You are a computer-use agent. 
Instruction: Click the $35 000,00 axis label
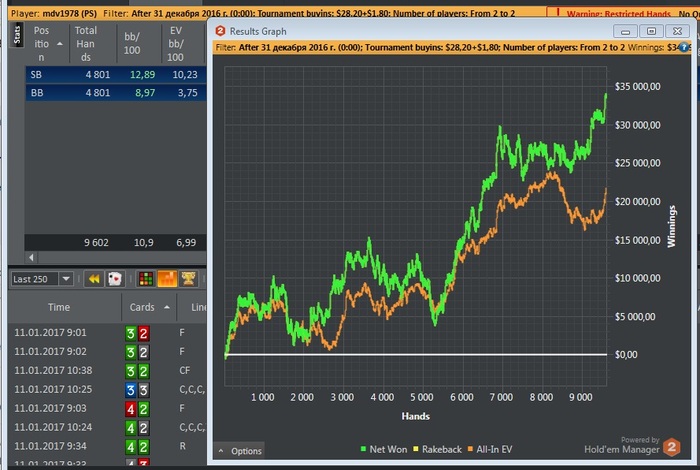[x=638, y=87]
